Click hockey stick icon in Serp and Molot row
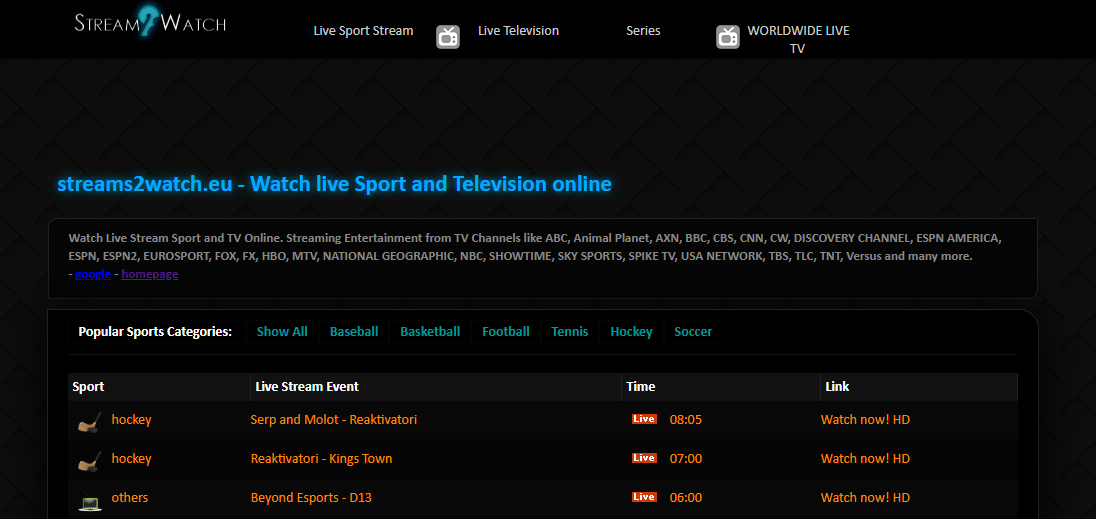 pos(89,421)
